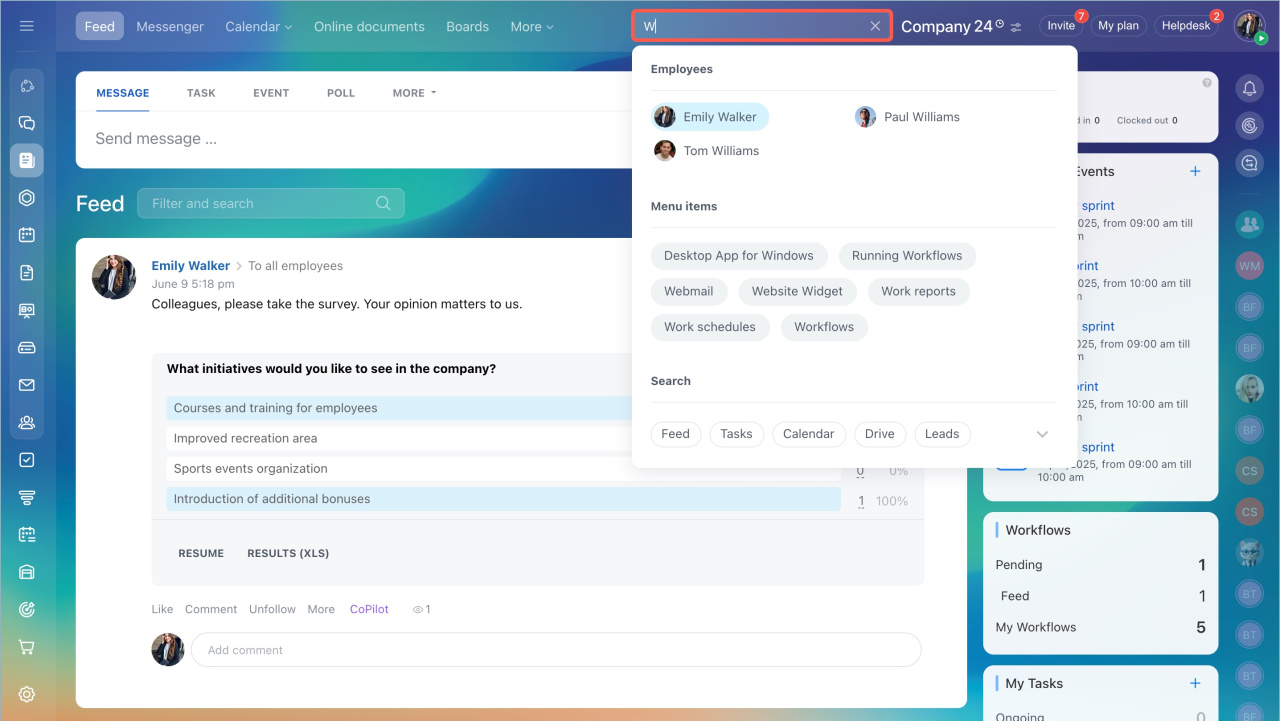This screenshot has width=1280, height=721.
Task: Switch to the TASK composer tab
Action: pyautogui.click(x=201, y=93)
